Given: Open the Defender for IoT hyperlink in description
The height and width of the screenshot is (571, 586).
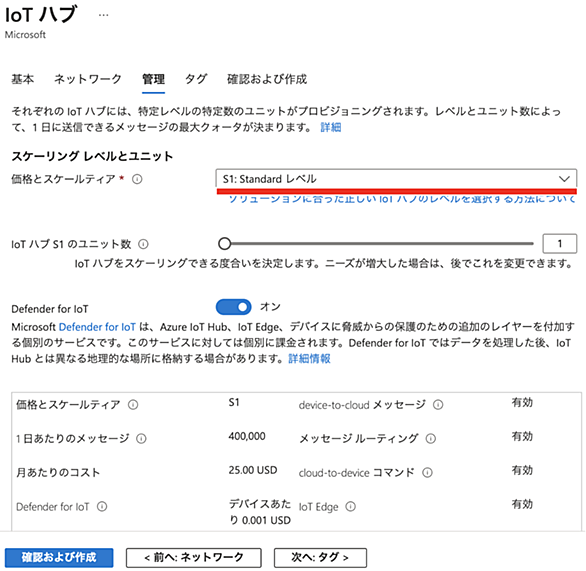Looking at the screenshot, I should coord(97,327).
